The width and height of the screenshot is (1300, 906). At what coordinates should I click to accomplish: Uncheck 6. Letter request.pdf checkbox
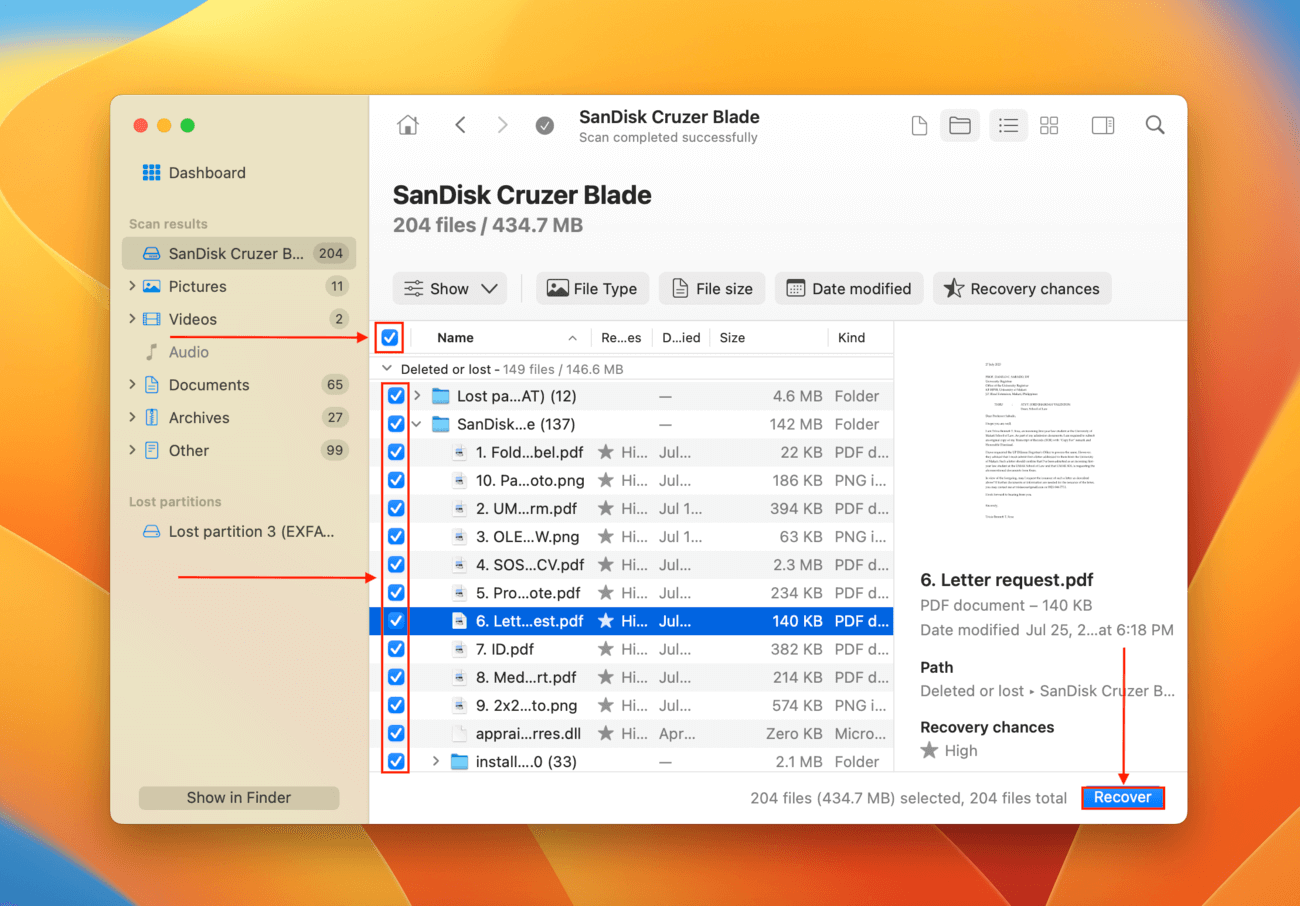[x=396, y=621]
